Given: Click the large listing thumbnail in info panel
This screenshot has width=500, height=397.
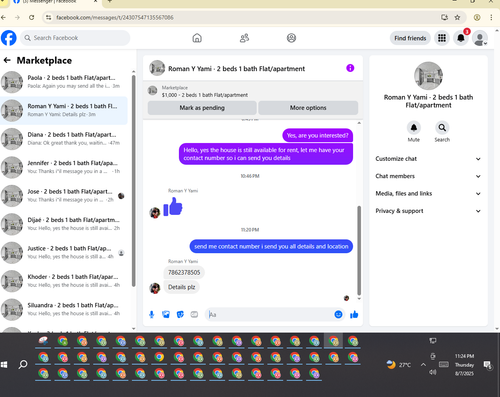Looking at the screenshot, I should point(428,76).
